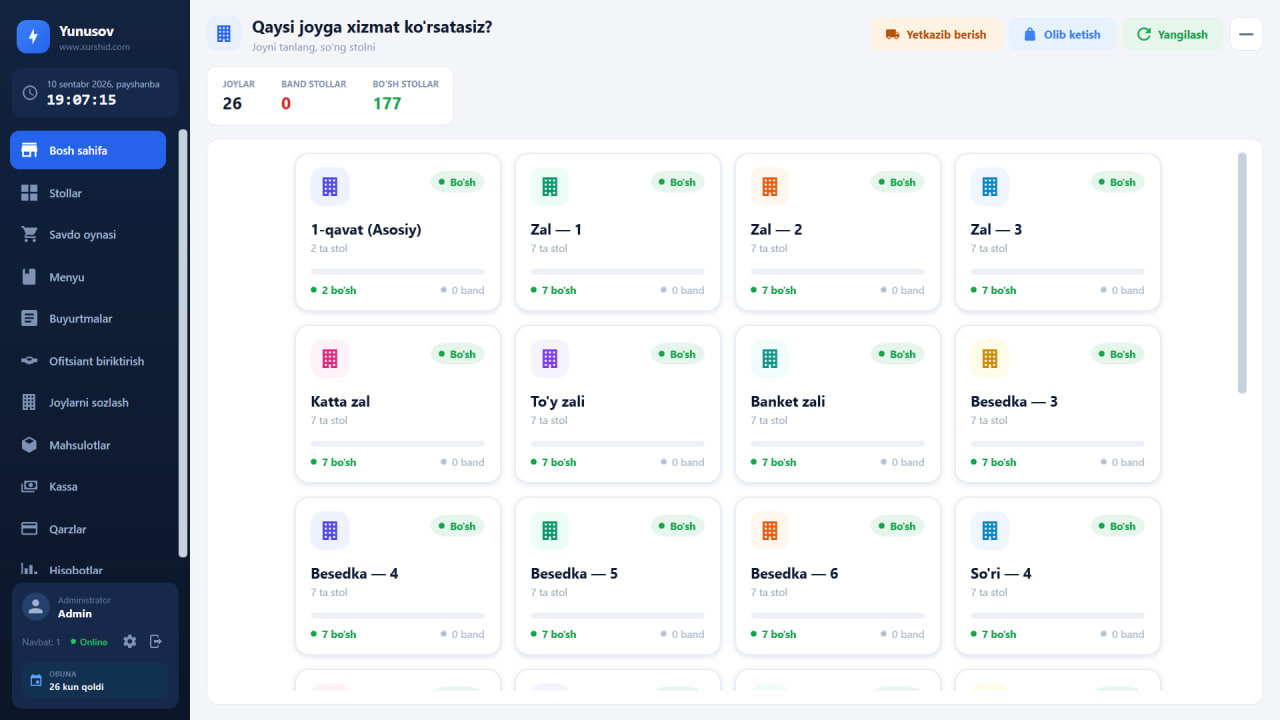
Task: Select Menyu in the sidebar
Action: tap(88, 277)
